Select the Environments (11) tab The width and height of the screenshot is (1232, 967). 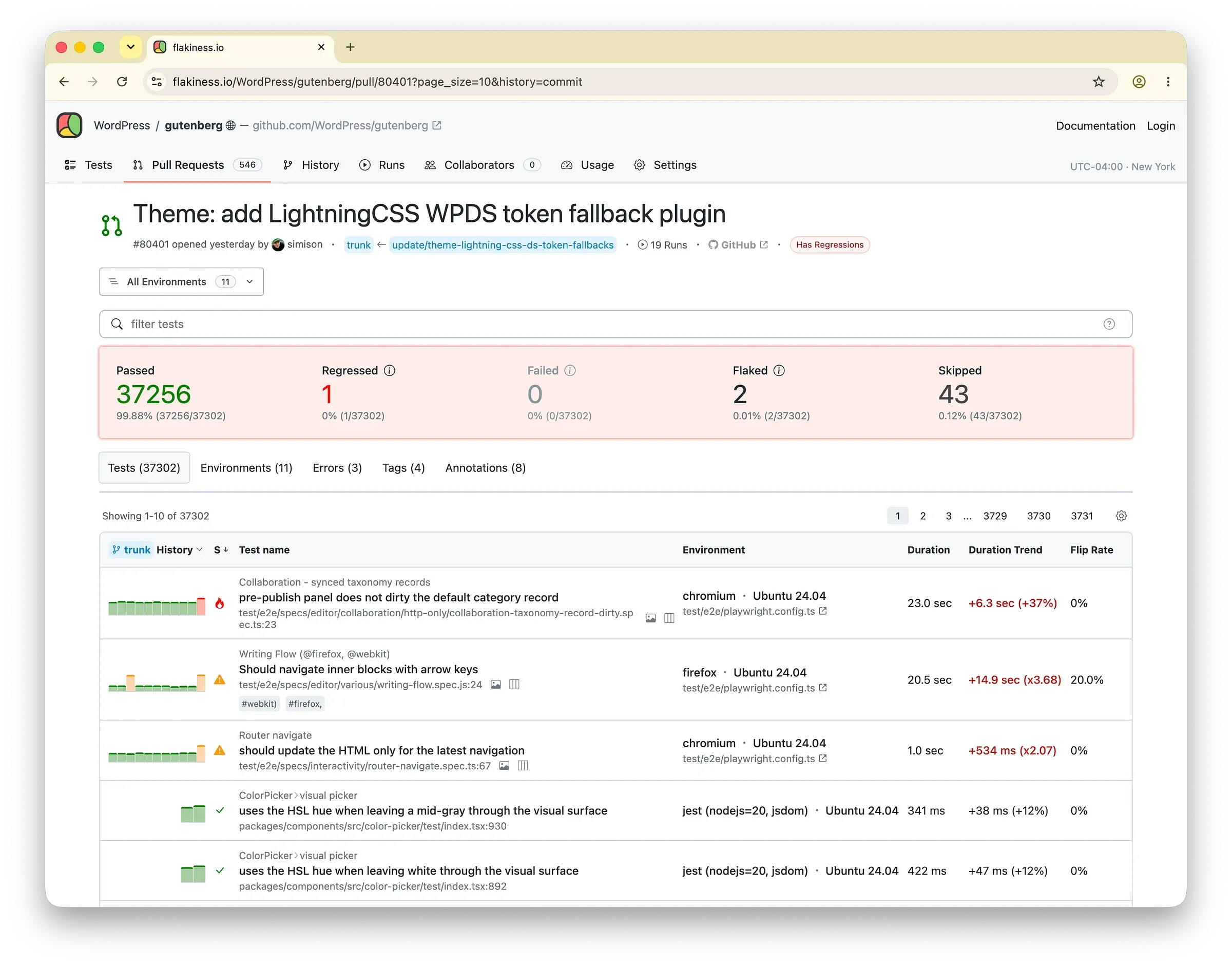tap(246, 468)
